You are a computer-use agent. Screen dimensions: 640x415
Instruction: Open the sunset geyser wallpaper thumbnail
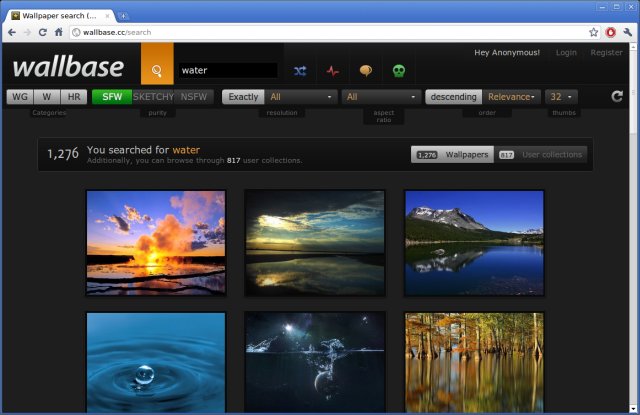tap(156, 243)
